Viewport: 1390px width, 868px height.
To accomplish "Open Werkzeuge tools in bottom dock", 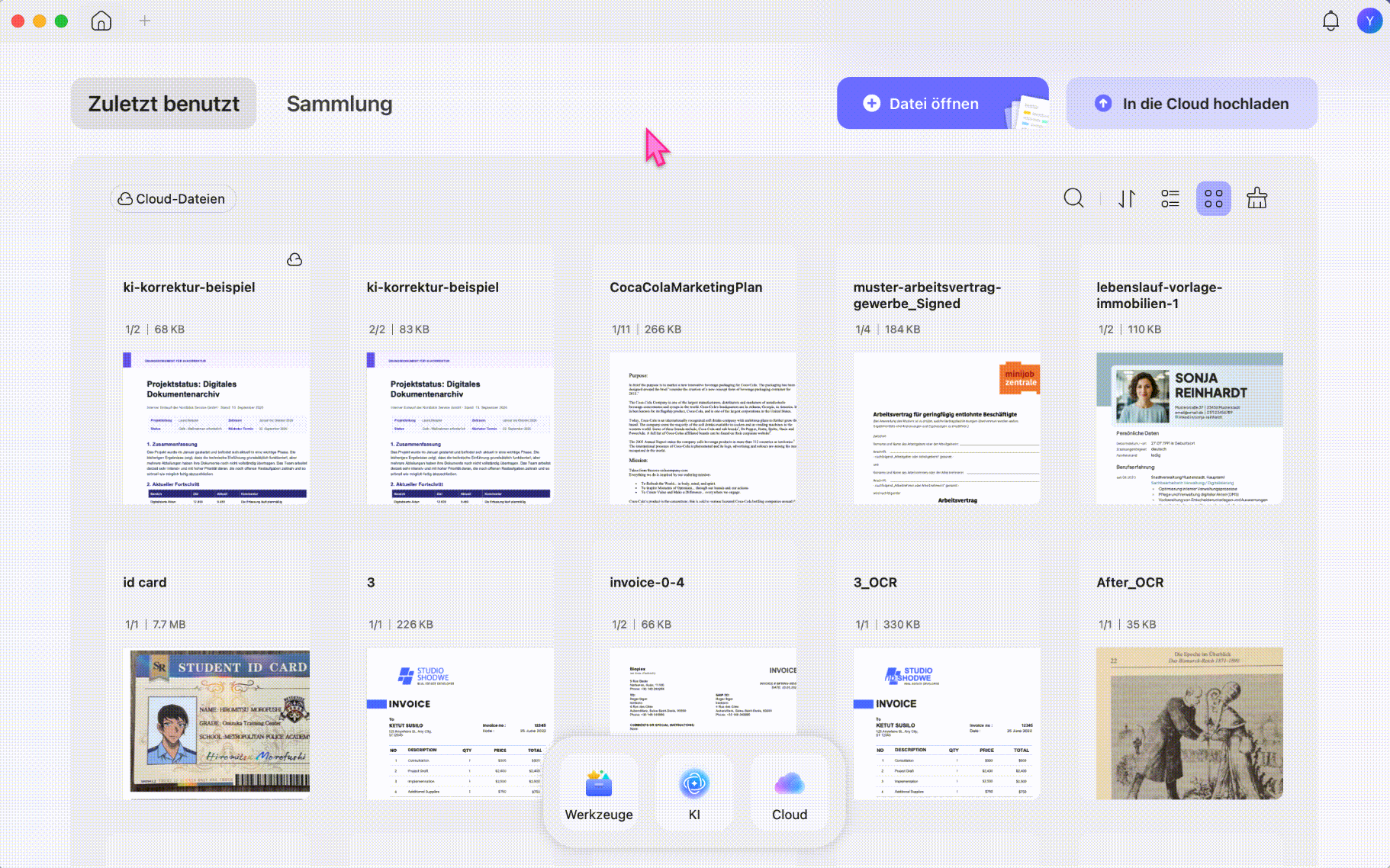I will pos(599,792).
